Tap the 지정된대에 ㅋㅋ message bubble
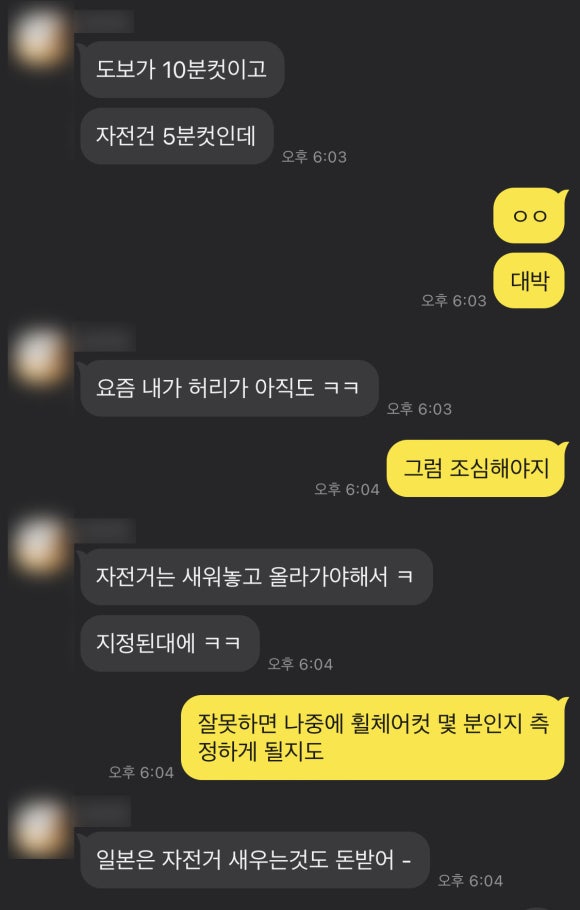This screenshot has width=580, height=910. pyautogui.click(x=170, y=643)
